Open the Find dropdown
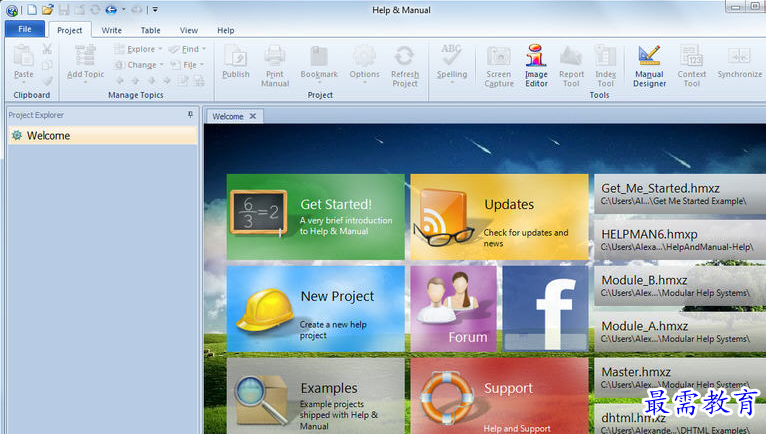Screen dimensions: 766x434 pos(188,49)
